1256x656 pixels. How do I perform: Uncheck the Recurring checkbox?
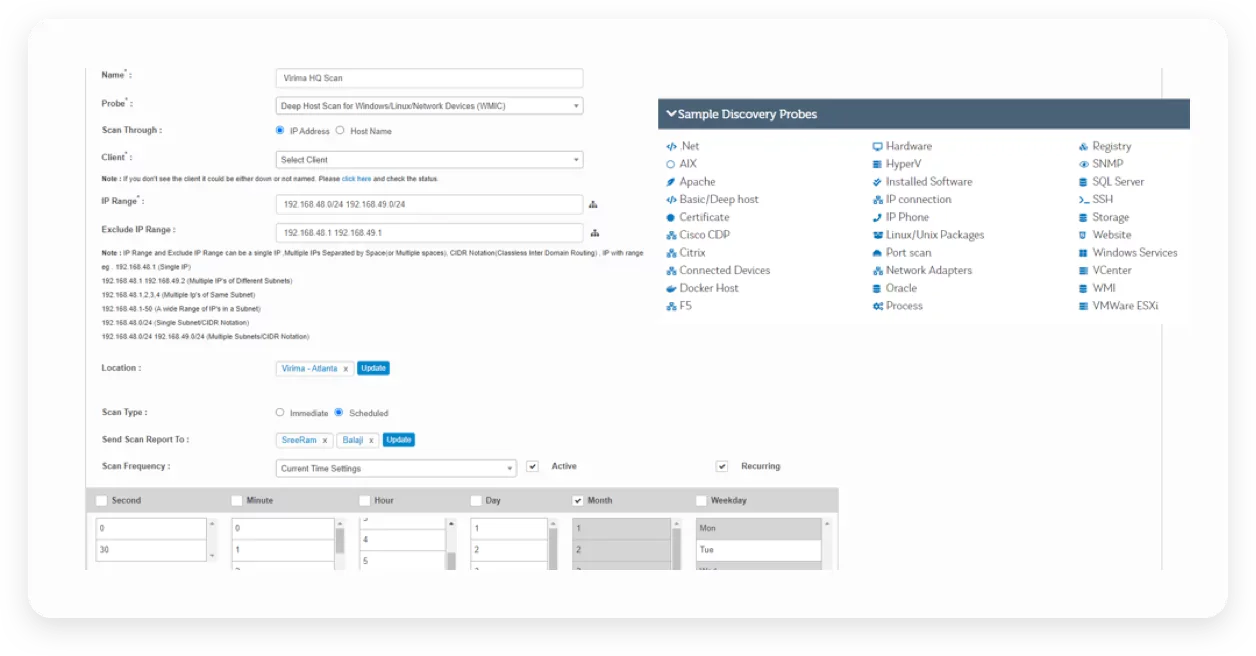pos(722,466)
